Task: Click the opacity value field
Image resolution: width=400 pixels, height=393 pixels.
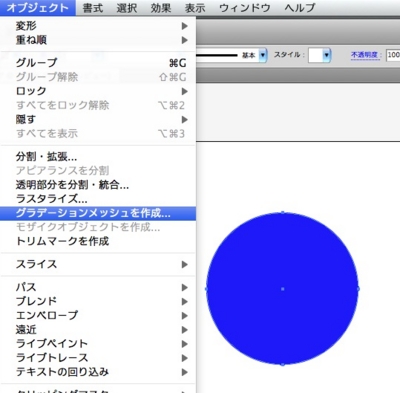Action: (393, 55)
